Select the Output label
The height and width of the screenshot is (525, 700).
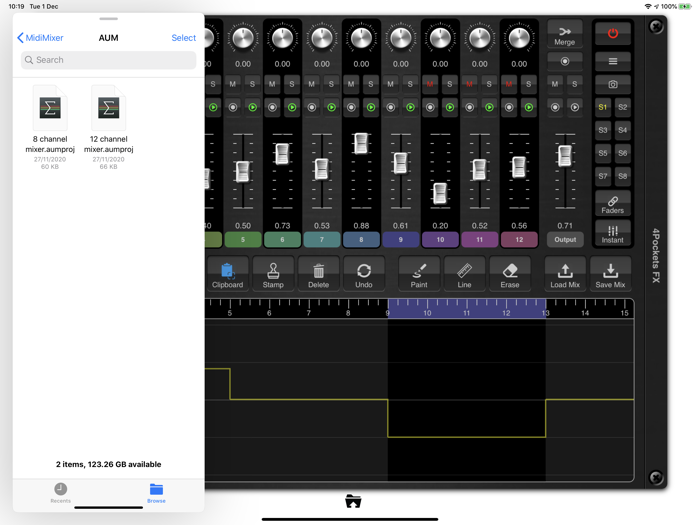[x=565, y=240]
